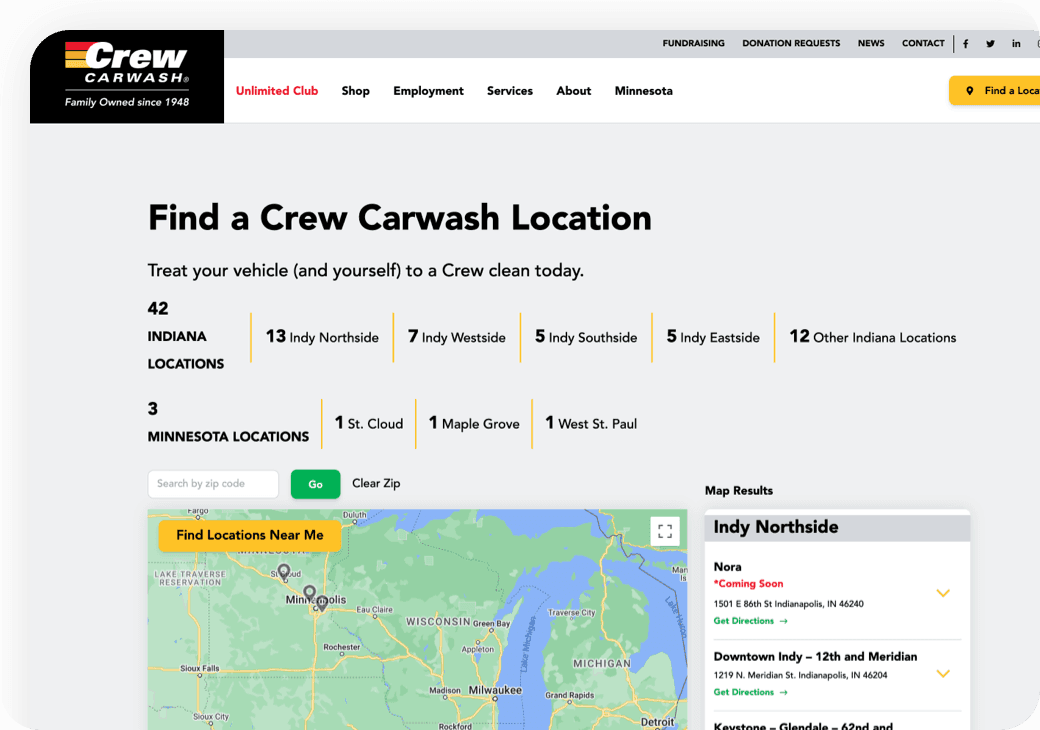Screen dimensions: 1040x730
Task: Click the Nora location name
Action: click(728, 567)
